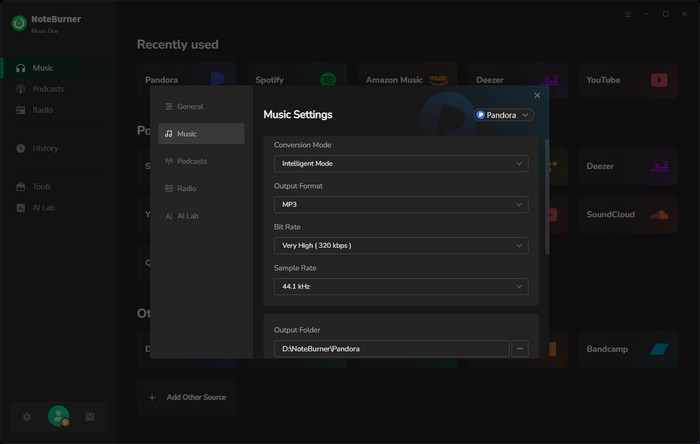Image resolution: width=700 pixels, height=444 pixels.
Task: Click the General sliders icon in settings
Action: click(x=169, y=106)
